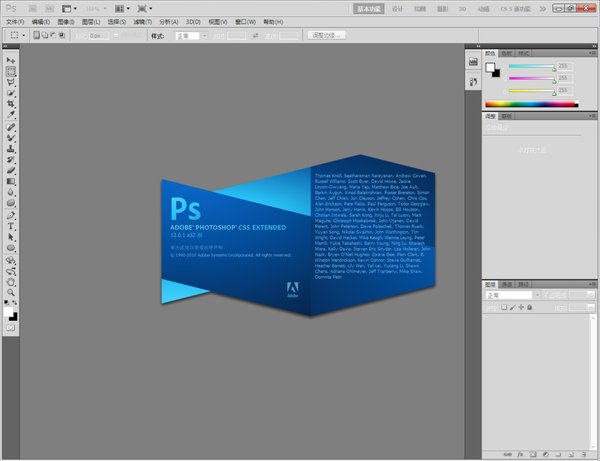Select the Clone Stamp tool
The image size is (600, 461).
tap(11, 149)
